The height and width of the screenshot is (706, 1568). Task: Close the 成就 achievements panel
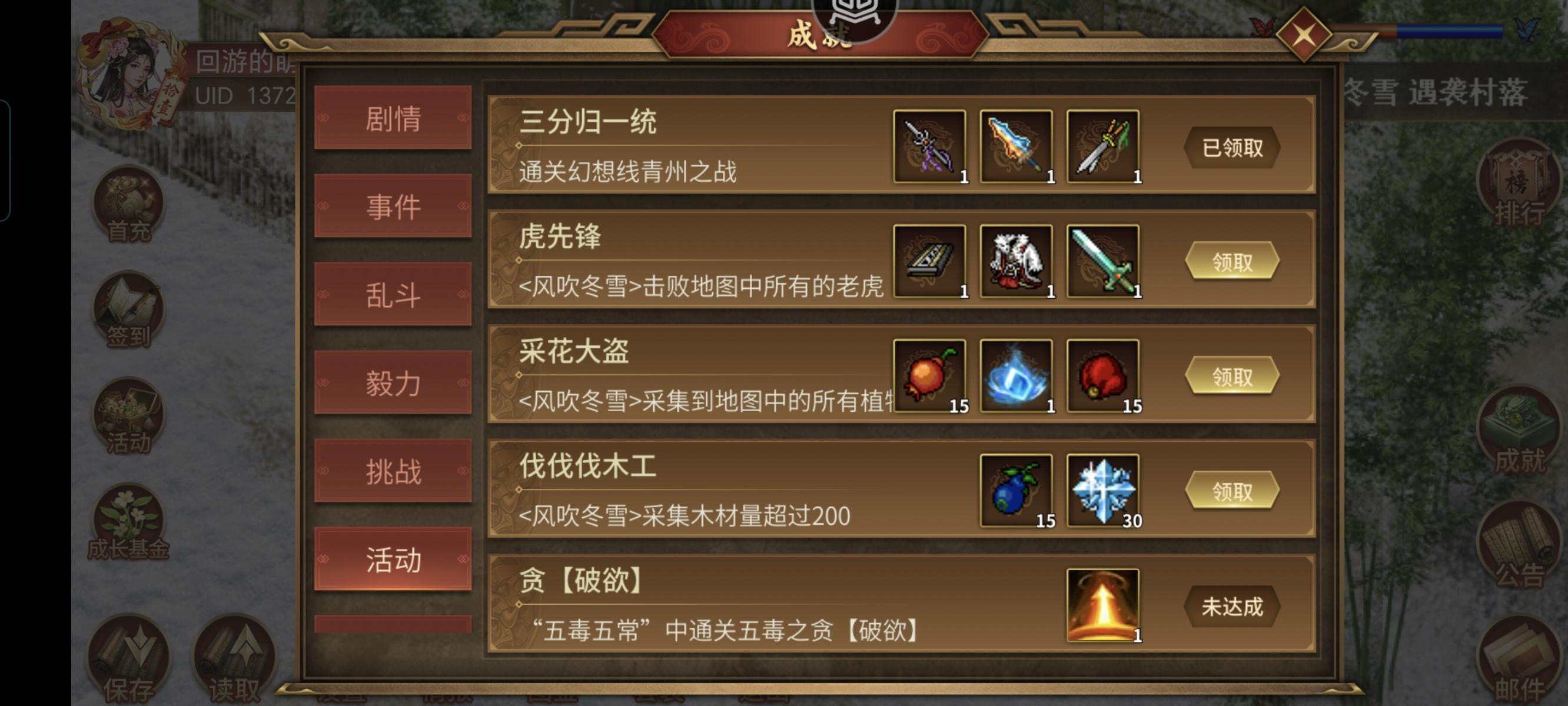pos(1303,35)
